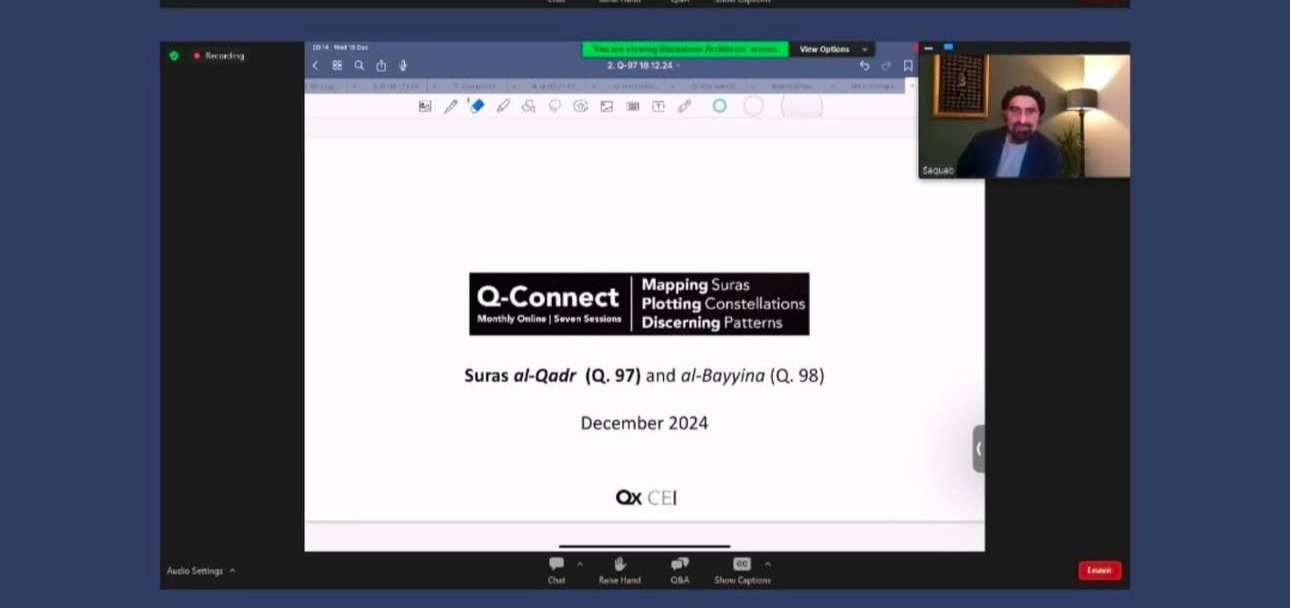Go back using the arrow in the notes app
Image resolution: width=1290 pixels, height=608 pixels.
pyautogui.click(x=315, y=65)
